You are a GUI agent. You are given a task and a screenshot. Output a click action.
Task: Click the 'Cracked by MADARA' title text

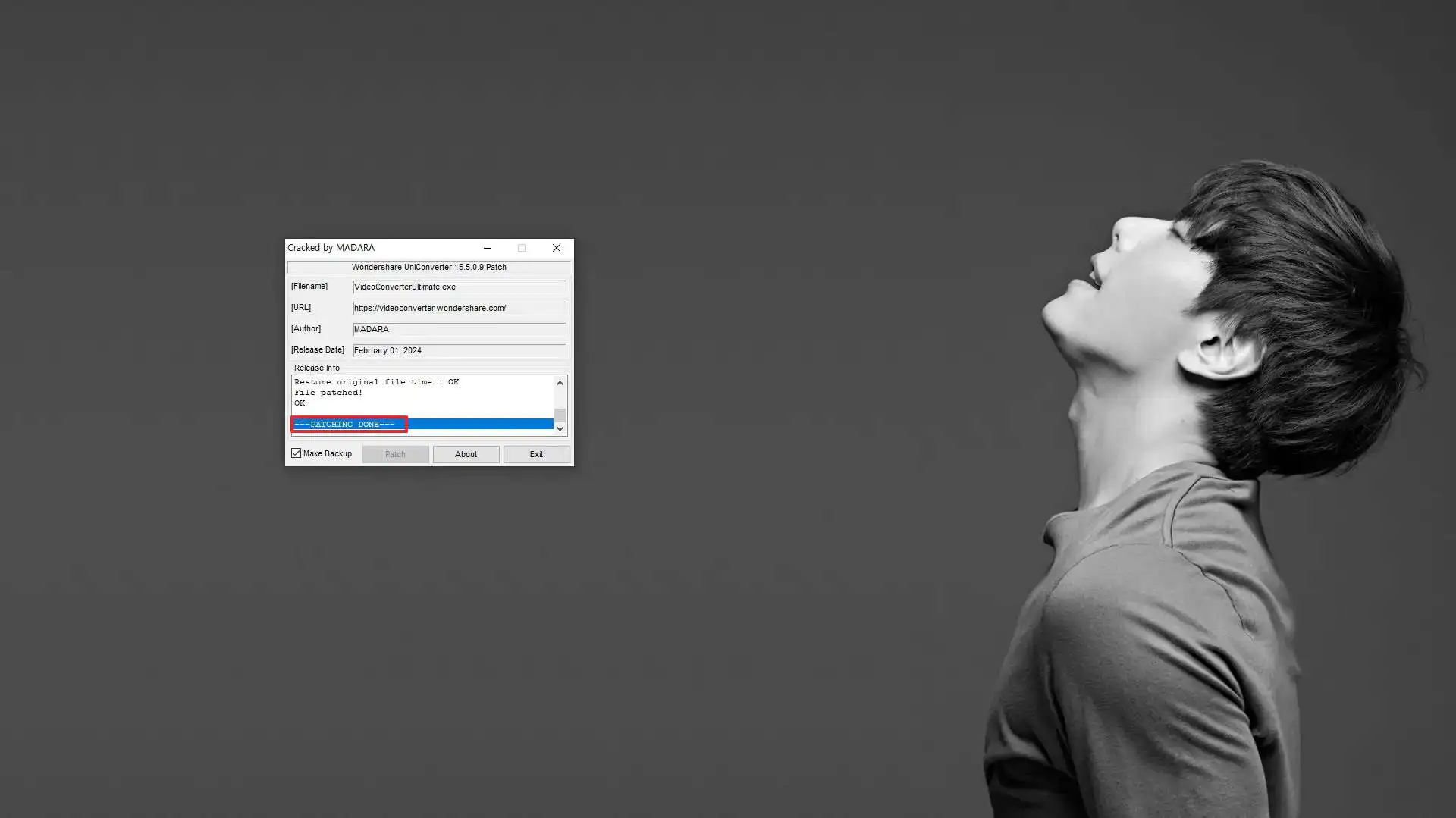click(x=331, y=248)
